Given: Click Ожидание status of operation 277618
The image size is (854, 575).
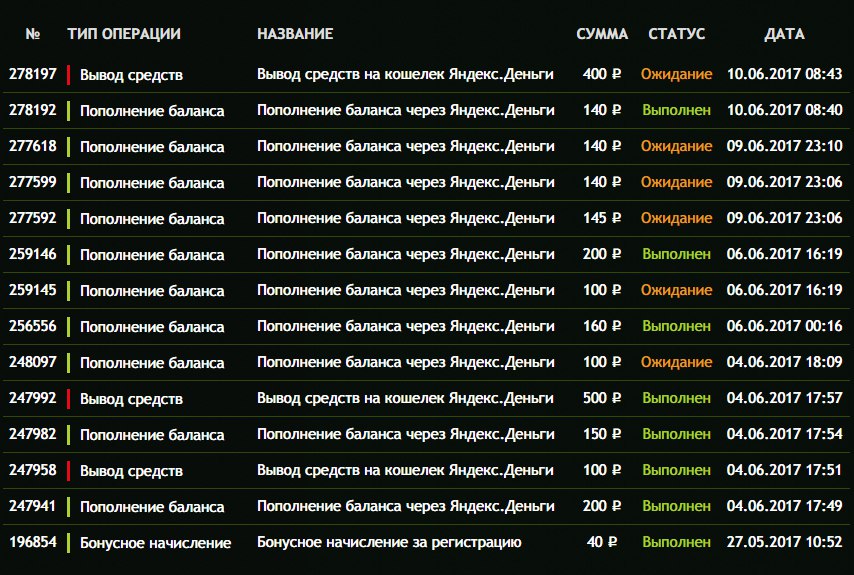Looking at the screenshot, I should click(676, 146).
